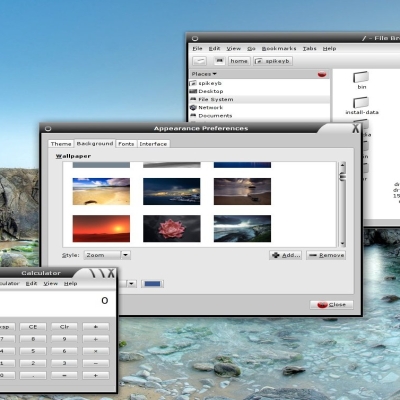Click the Network globe icon in Places sidebar
The width and height of the screenshot is (400, 400).
(x=193, y=107)
